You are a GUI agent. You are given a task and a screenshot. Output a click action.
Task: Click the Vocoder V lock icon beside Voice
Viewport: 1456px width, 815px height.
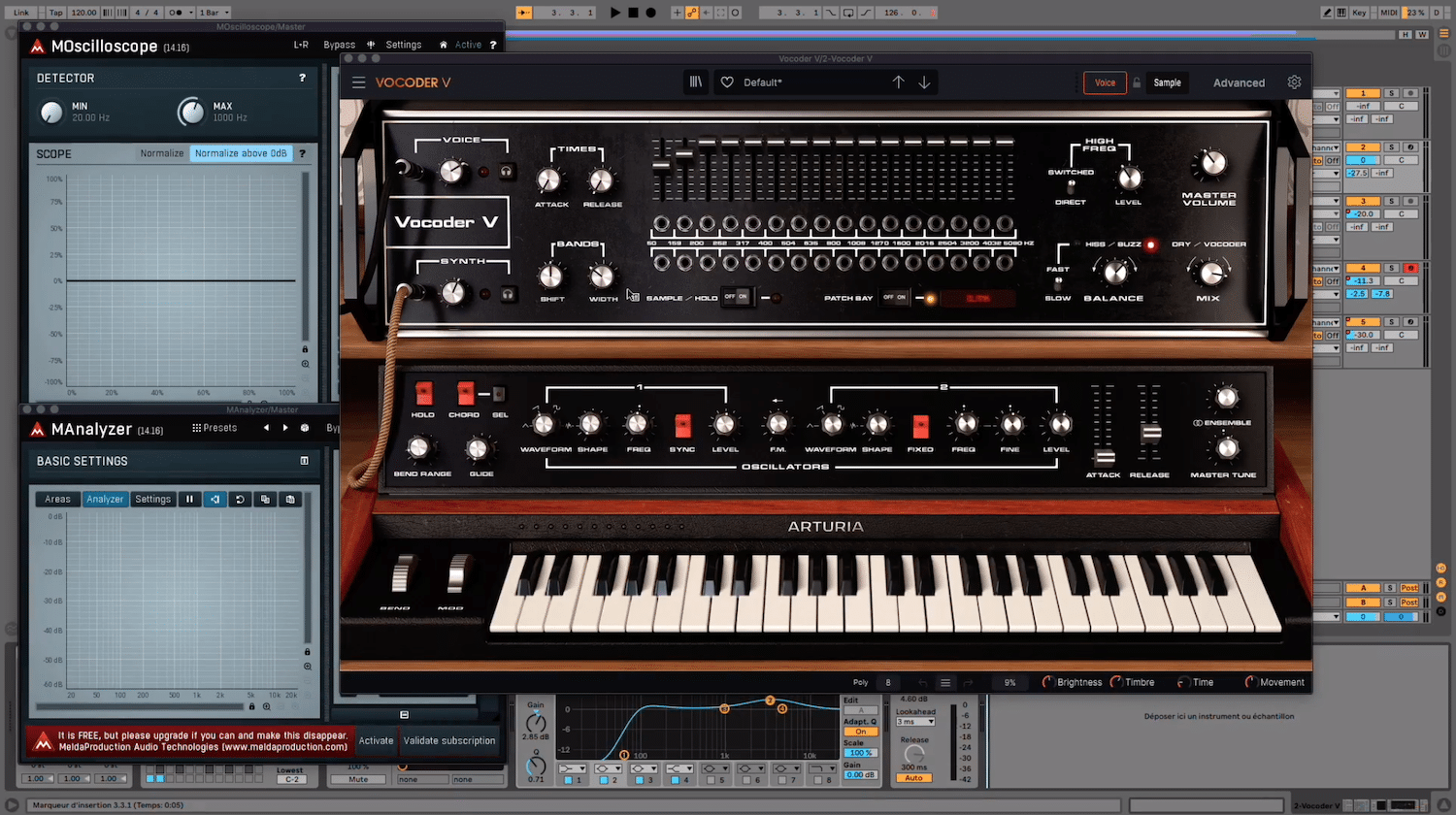pyautogui.click(x=1137, y=82)
